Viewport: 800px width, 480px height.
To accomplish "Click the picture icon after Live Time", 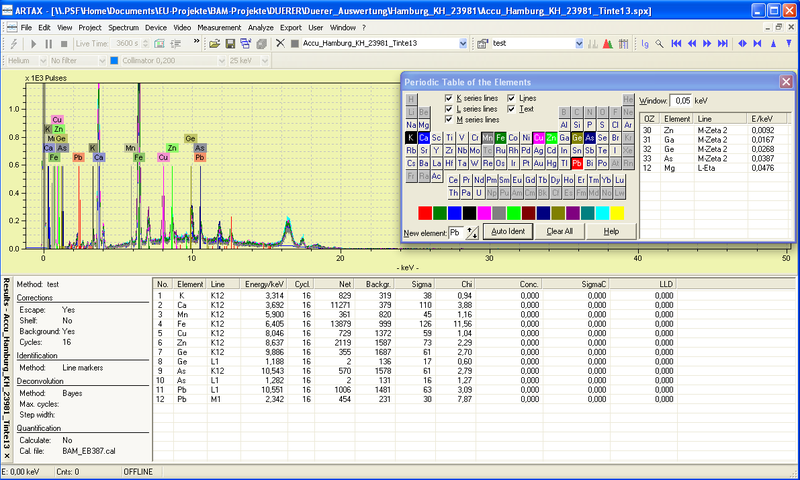I will tap(160, 44).
